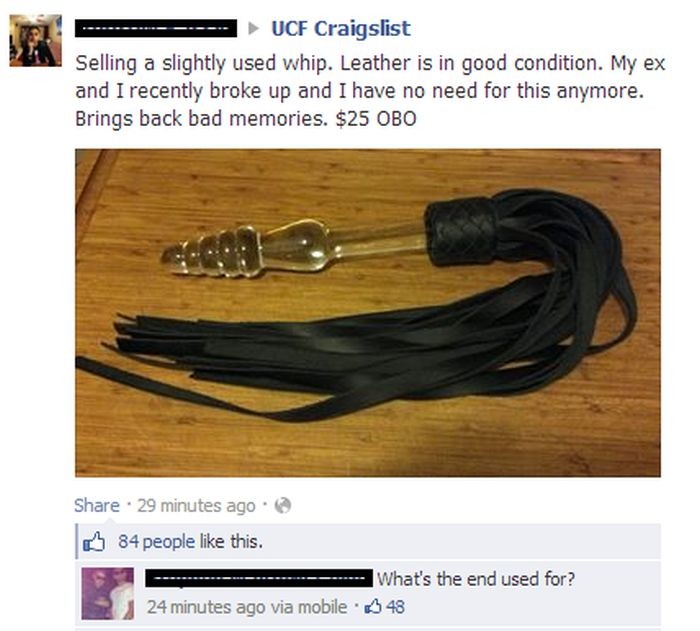700x631 pixels.
Task: Open the UCF Craigslist group link
Action: pyautogui.click(x=341, y=29)
